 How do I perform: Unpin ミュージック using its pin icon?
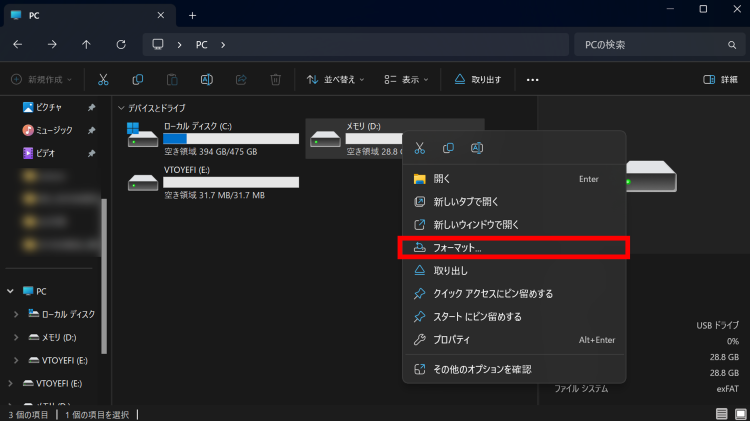click(91, 131)
